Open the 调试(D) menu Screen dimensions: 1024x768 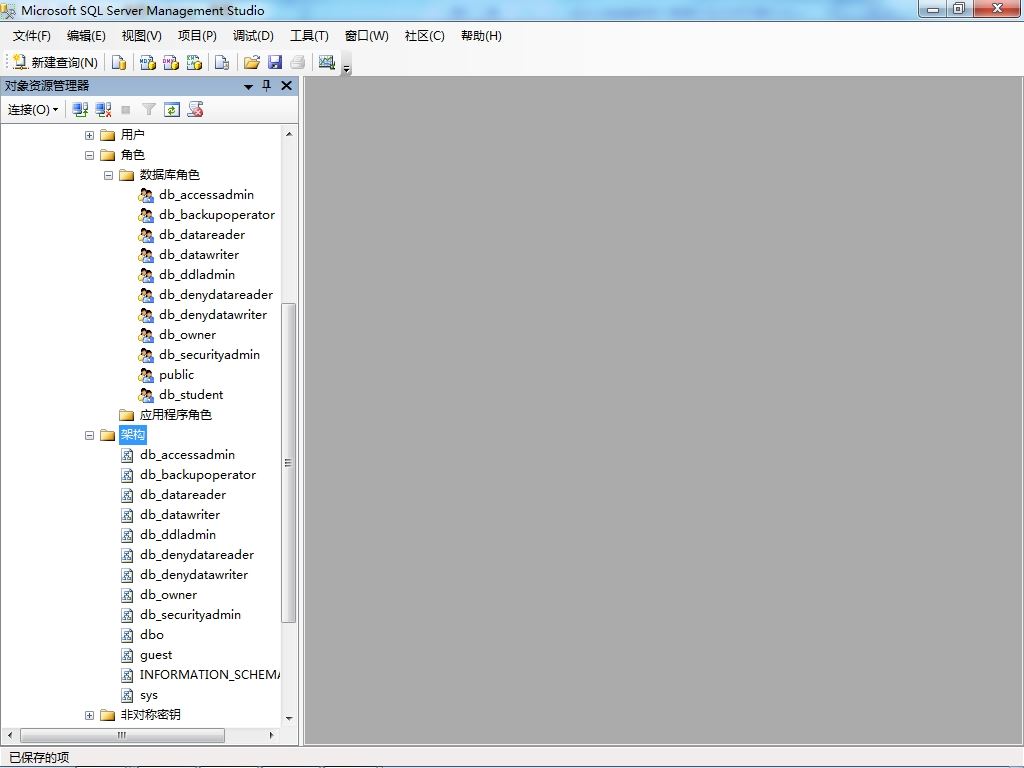pos(253,36)
